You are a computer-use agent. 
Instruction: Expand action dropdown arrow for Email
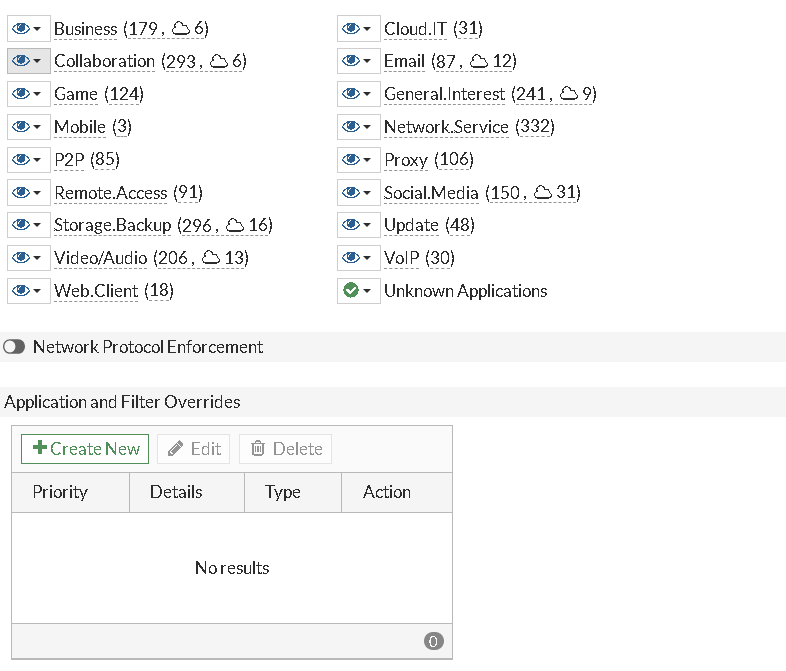pyautogui.click(x=367, y=62)
